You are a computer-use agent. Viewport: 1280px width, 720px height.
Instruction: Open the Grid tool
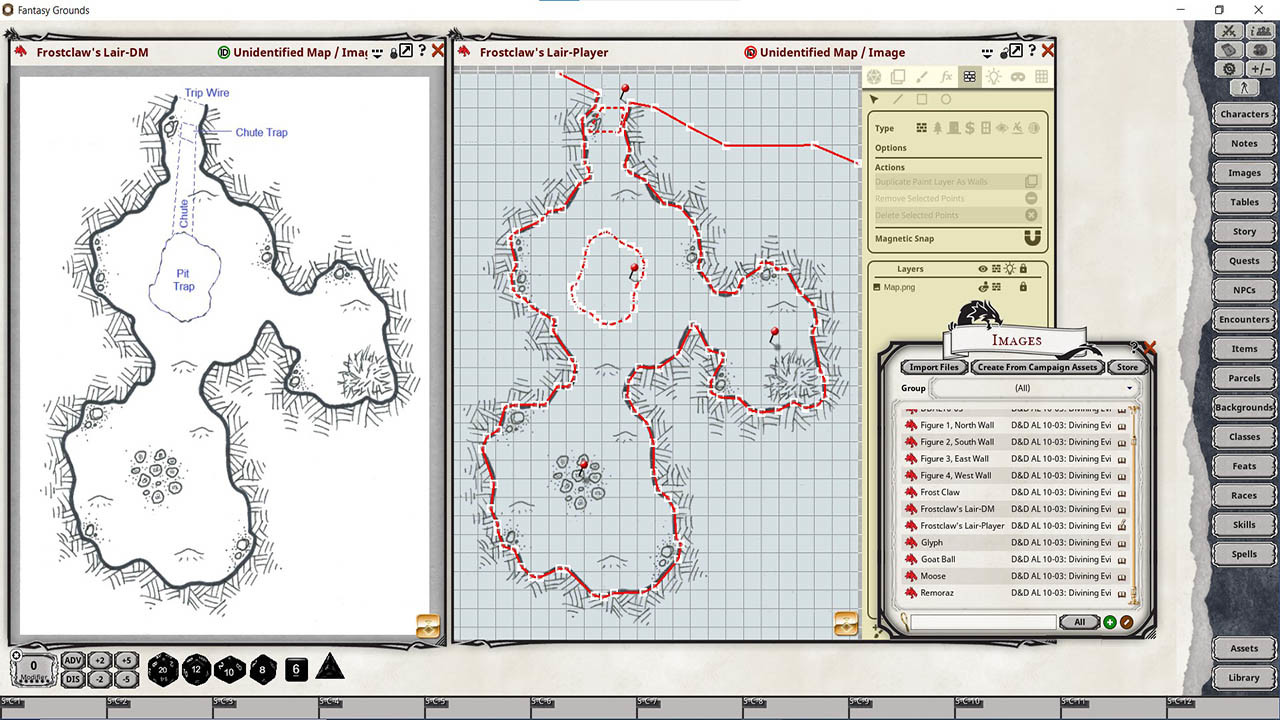click(1041, 76)
